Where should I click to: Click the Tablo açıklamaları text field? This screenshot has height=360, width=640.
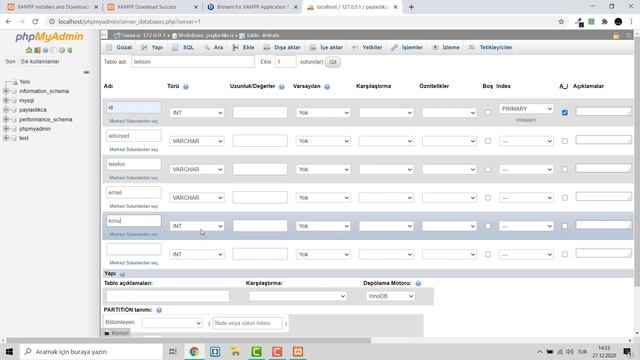click(168, 296)
